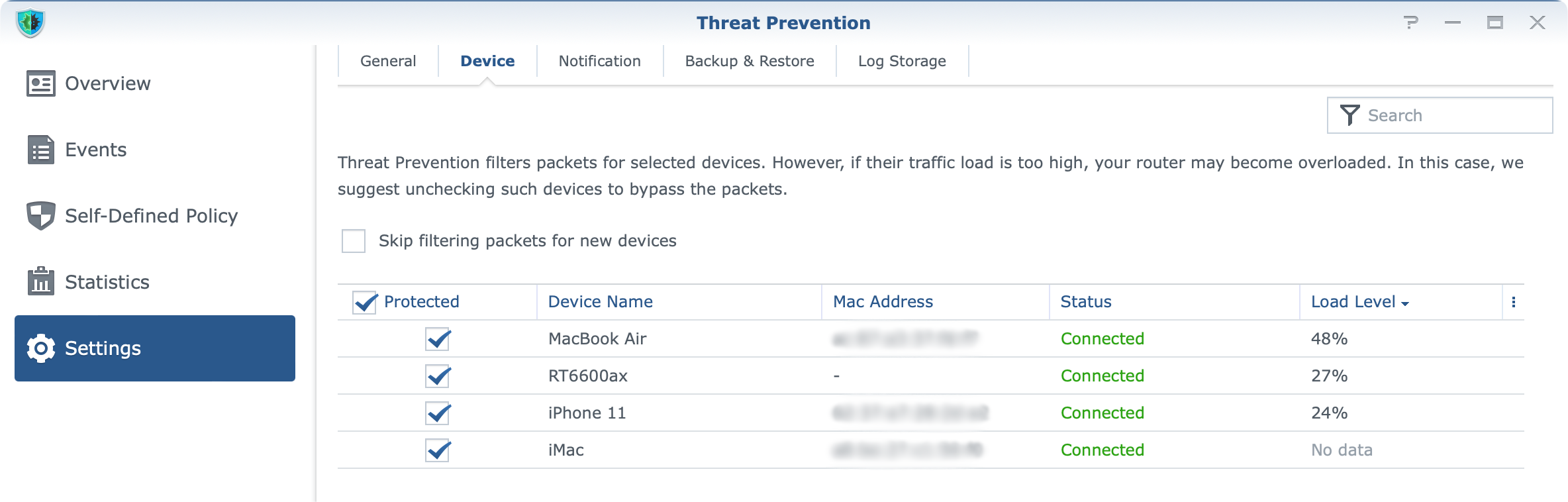The height and width of the screenshot is (502, 1568).
Task: Enable Skip filtering packets for new devices
Action: point(354,241)
